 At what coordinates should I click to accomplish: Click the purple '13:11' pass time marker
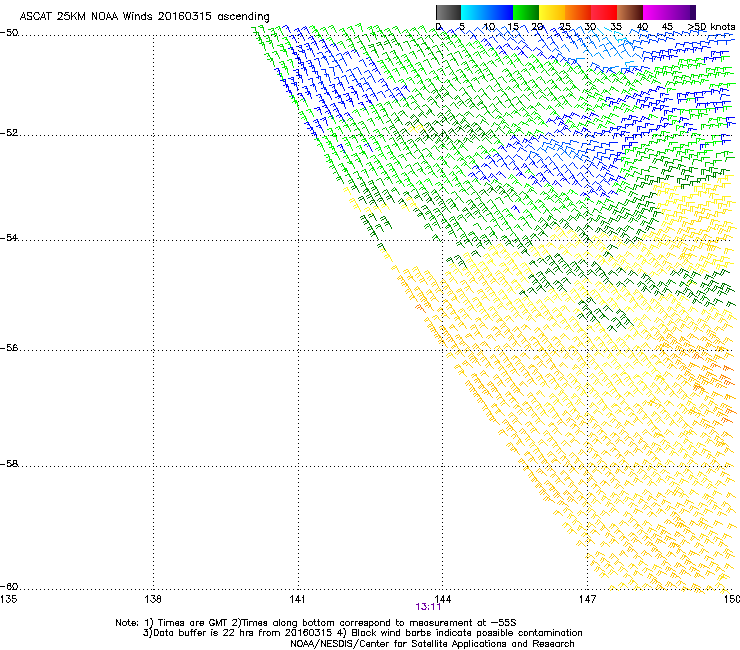[428, 607]
